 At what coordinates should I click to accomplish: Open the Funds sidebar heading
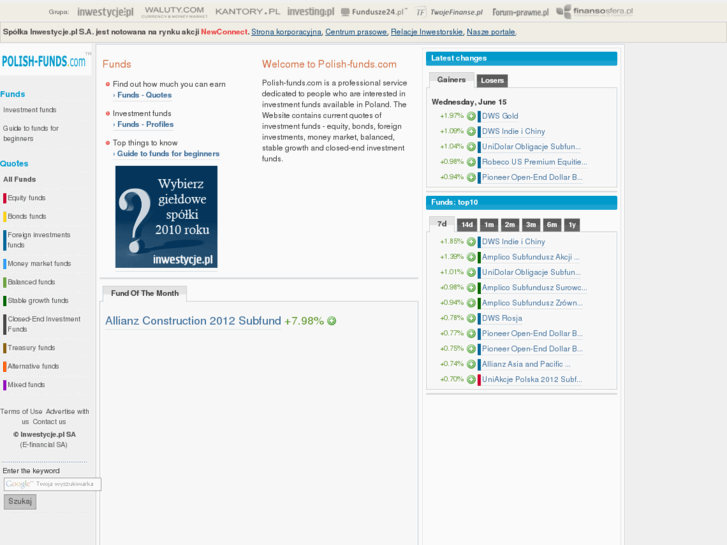(13, 94)
